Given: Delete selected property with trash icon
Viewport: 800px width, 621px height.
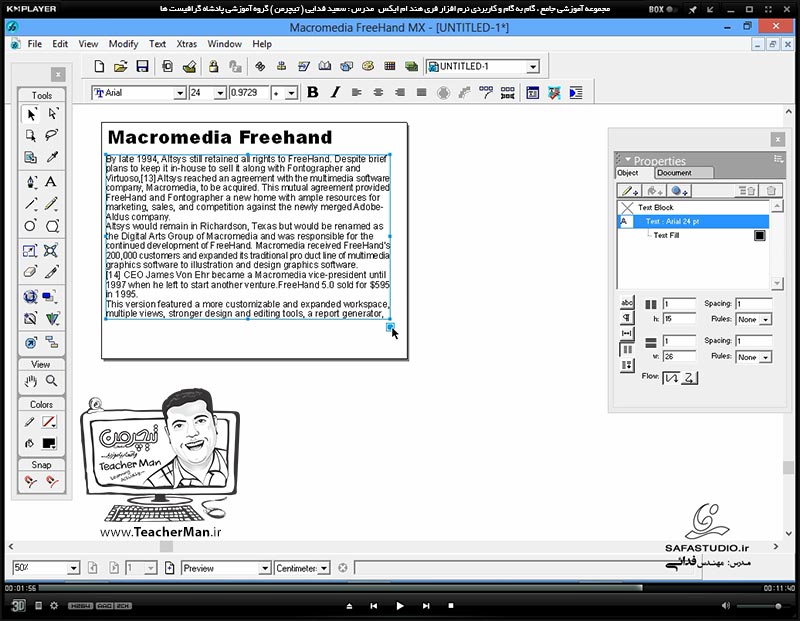Looking at the screenshot, I should click(x=770, y=191).
